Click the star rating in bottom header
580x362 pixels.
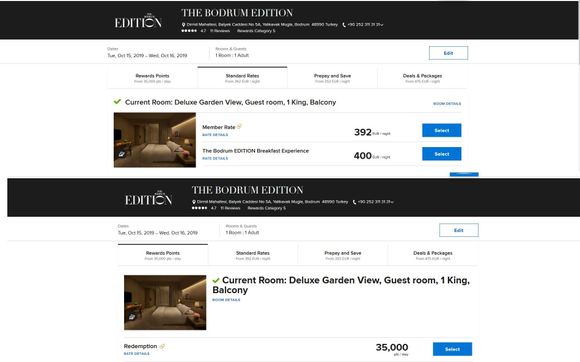pyautogui.click(x=199, y=208)
